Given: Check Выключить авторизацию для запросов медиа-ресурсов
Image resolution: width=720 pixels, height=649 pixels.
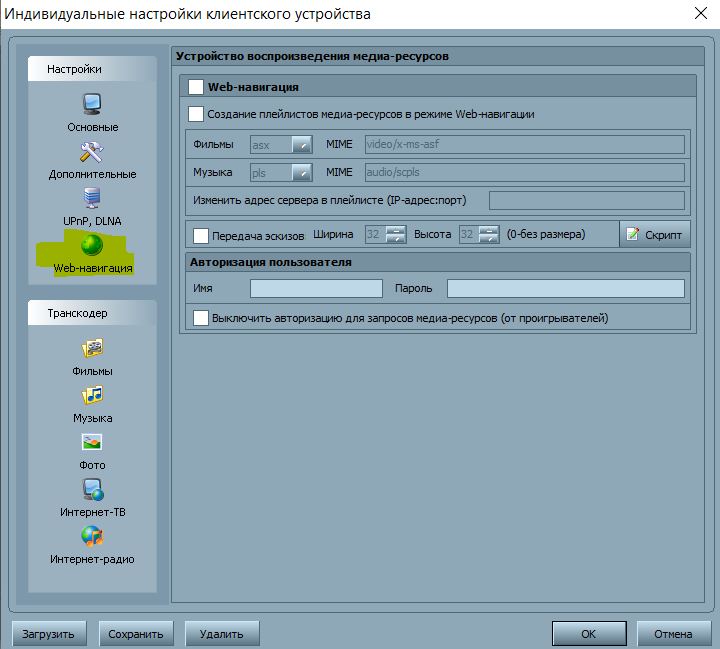Looking at the screenshot, I should (x=201, y=318).
